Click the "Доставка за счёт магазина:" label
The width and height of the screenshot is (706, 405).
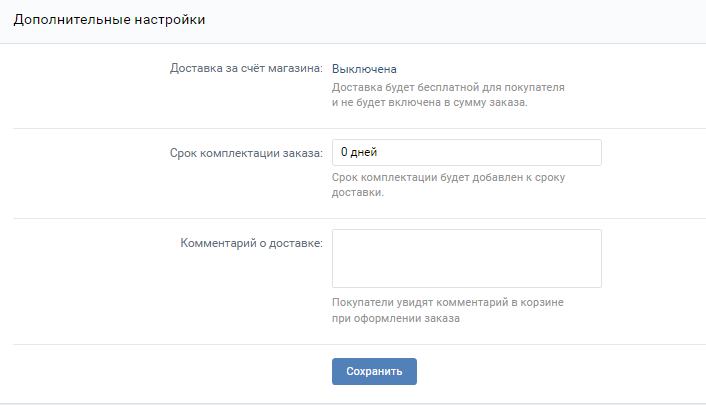coord(246,69)
